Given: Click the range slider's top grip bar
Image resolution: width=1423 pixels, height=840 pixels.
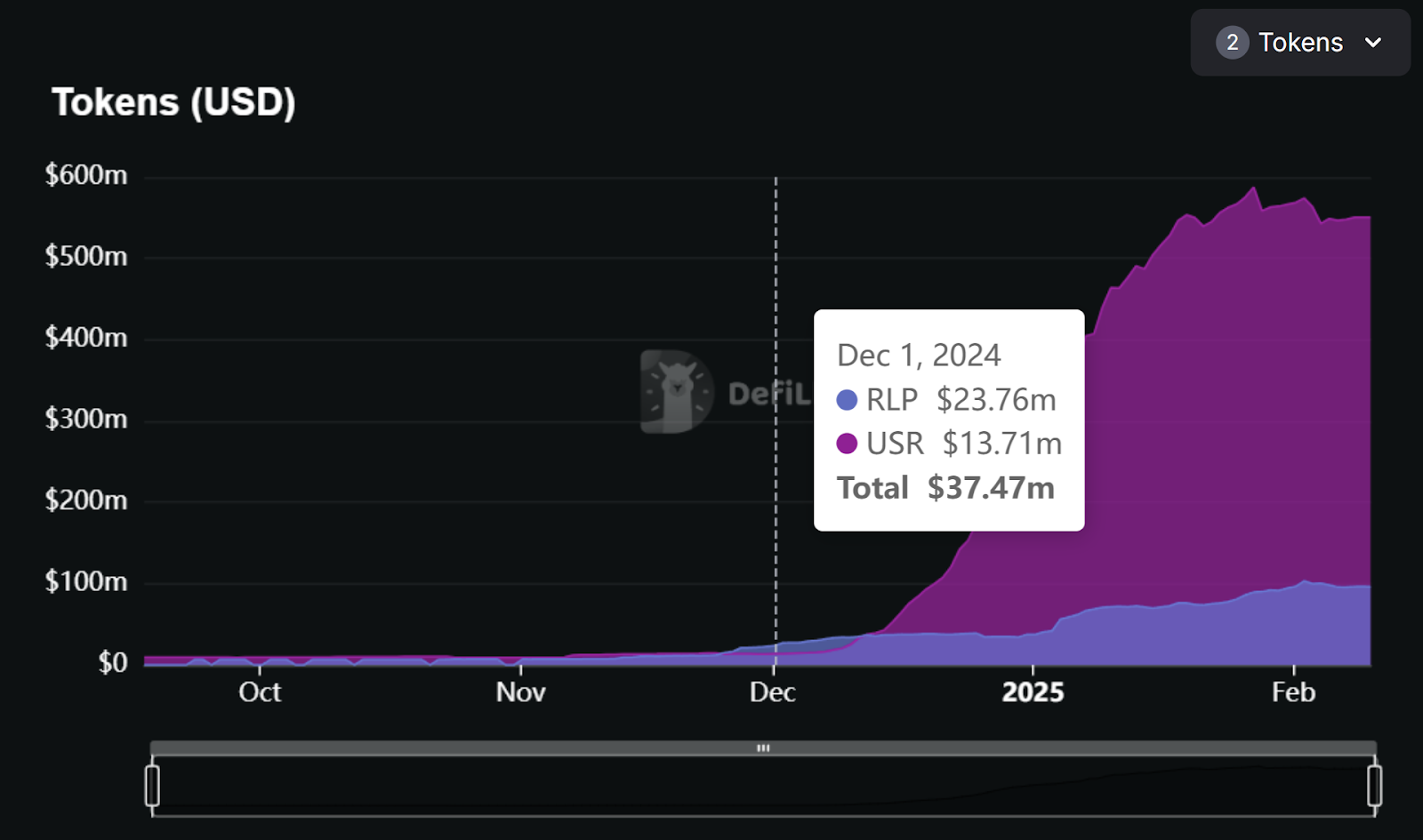Looking at the screenshot, I should (x=763, y=748).
